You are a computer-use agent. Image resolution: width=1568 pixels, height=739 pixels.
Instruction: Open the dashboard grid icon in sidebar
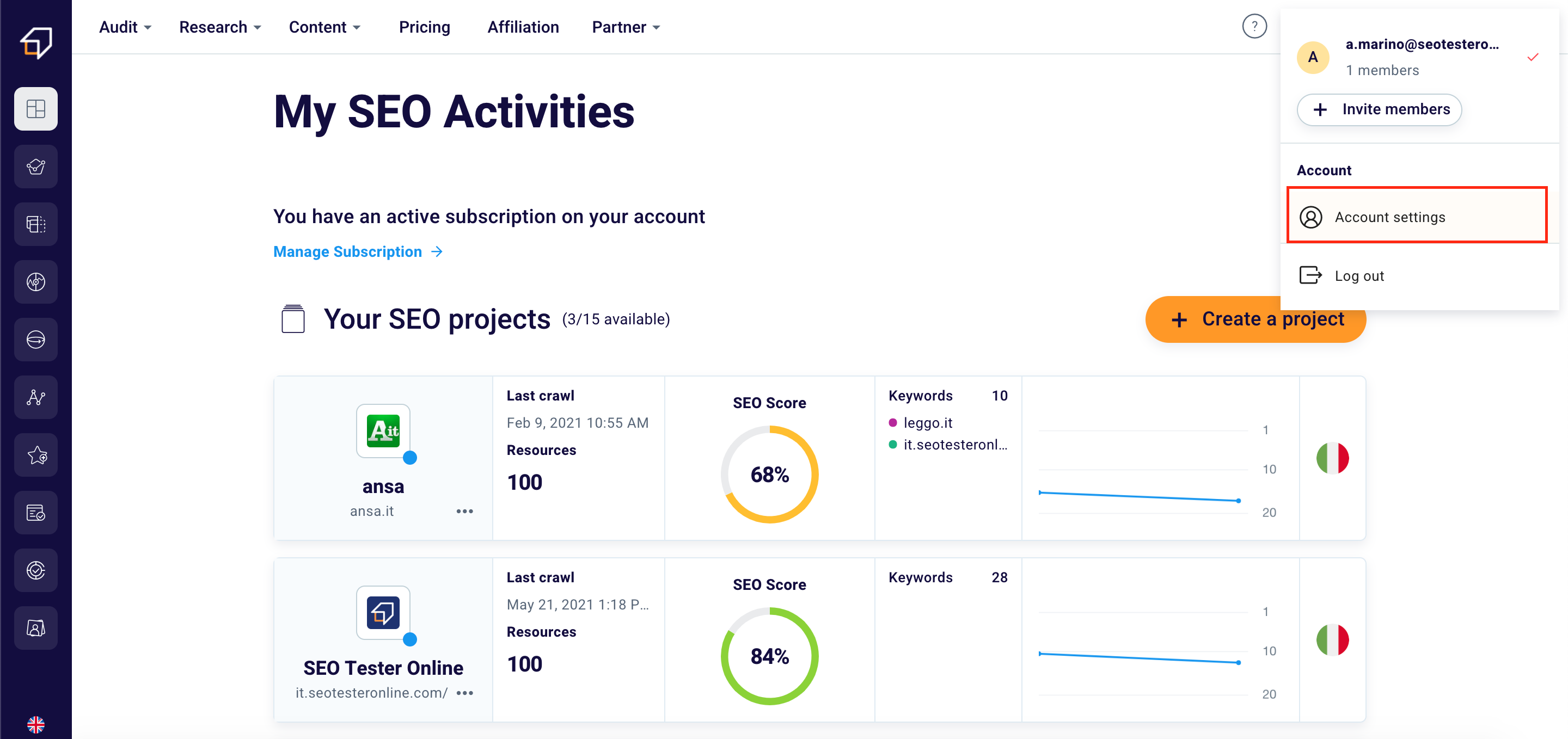pos(36,109)
